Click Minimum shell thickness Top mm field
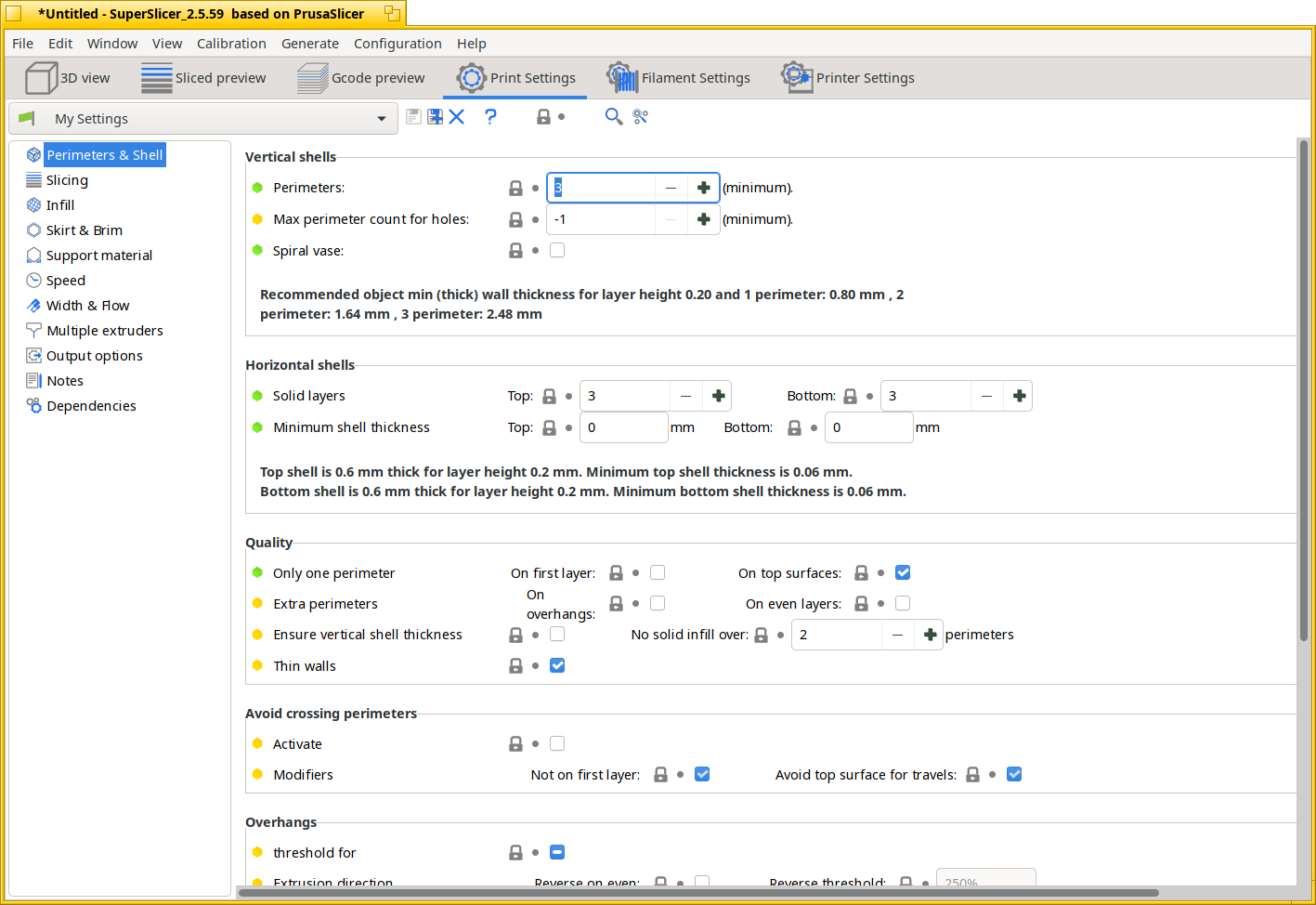This screenshot has height=905, width=1316. click(624, 427)
